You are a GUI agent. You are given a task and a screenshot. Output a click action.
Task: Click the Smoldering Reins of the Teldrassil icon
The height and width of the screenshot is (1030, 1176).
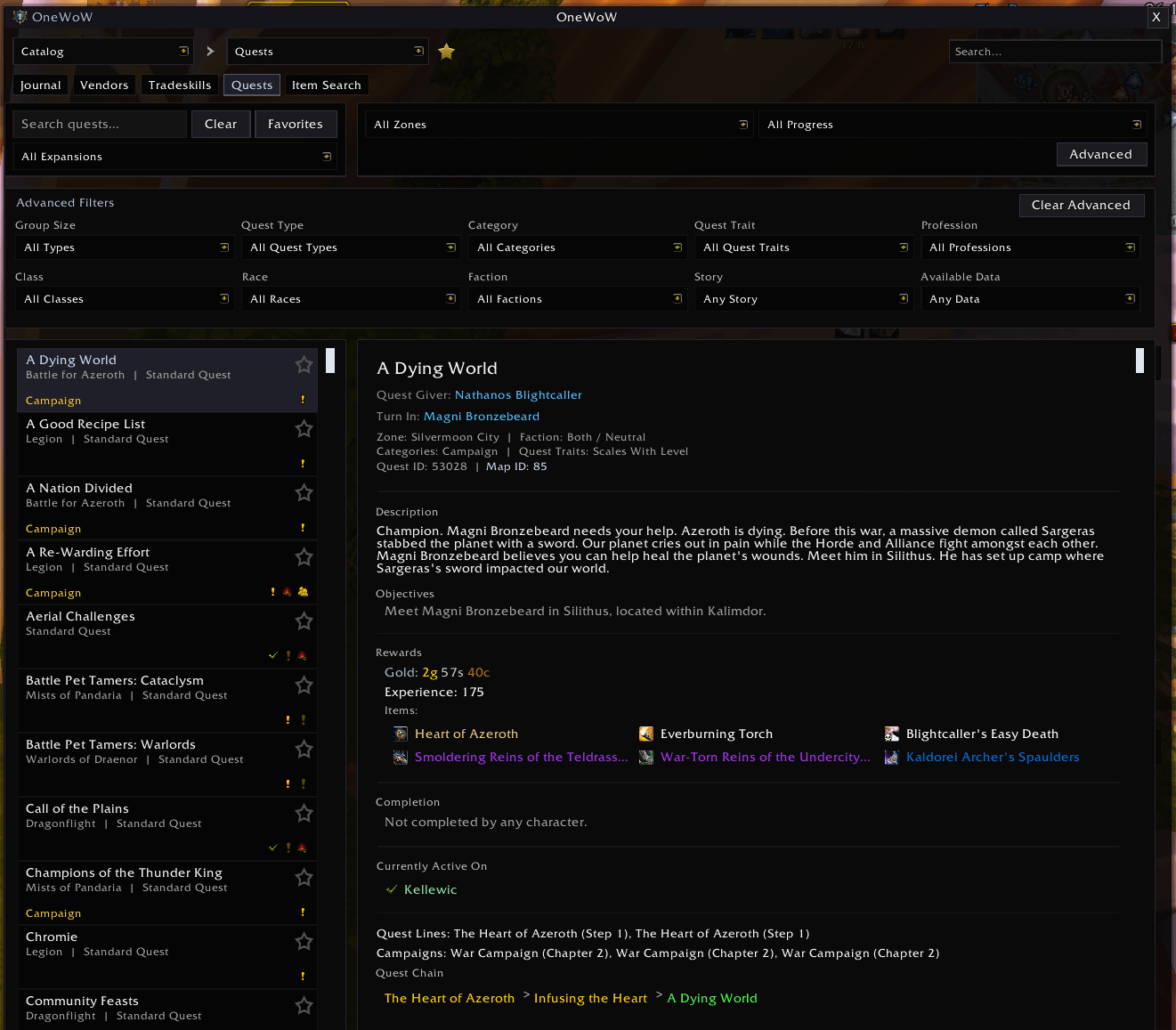[x=401, y=757]
